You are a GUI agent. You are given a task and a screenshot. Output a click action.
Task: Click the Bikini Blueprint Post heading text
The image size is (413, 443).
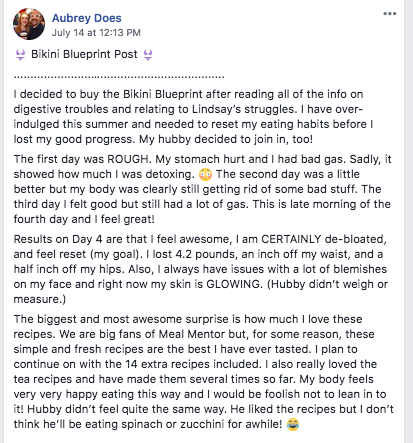[x=84, y=54]
